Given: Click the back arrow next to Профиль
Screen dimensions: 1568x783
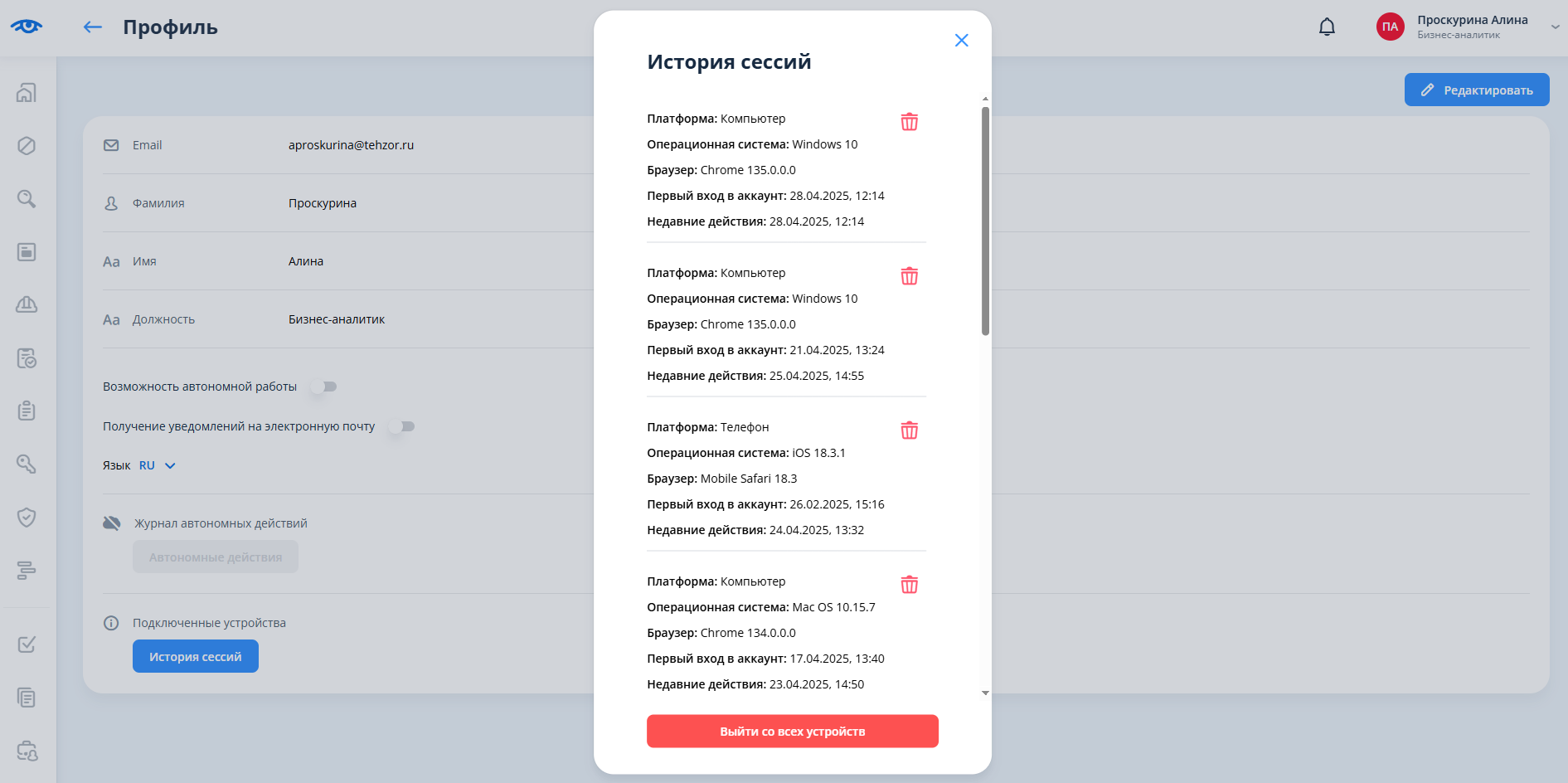Looking at the screenshot, I should [x=92, y=27].
